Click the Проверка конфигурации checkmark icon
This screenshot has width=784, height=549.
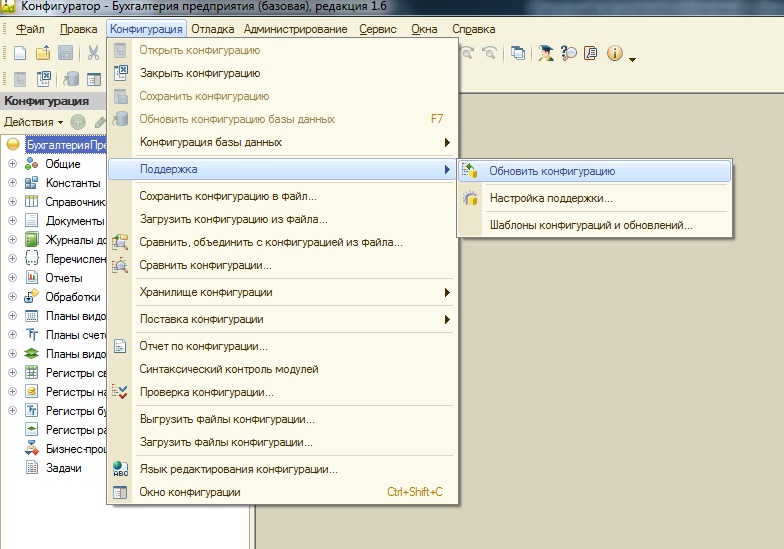pos(120,392)
